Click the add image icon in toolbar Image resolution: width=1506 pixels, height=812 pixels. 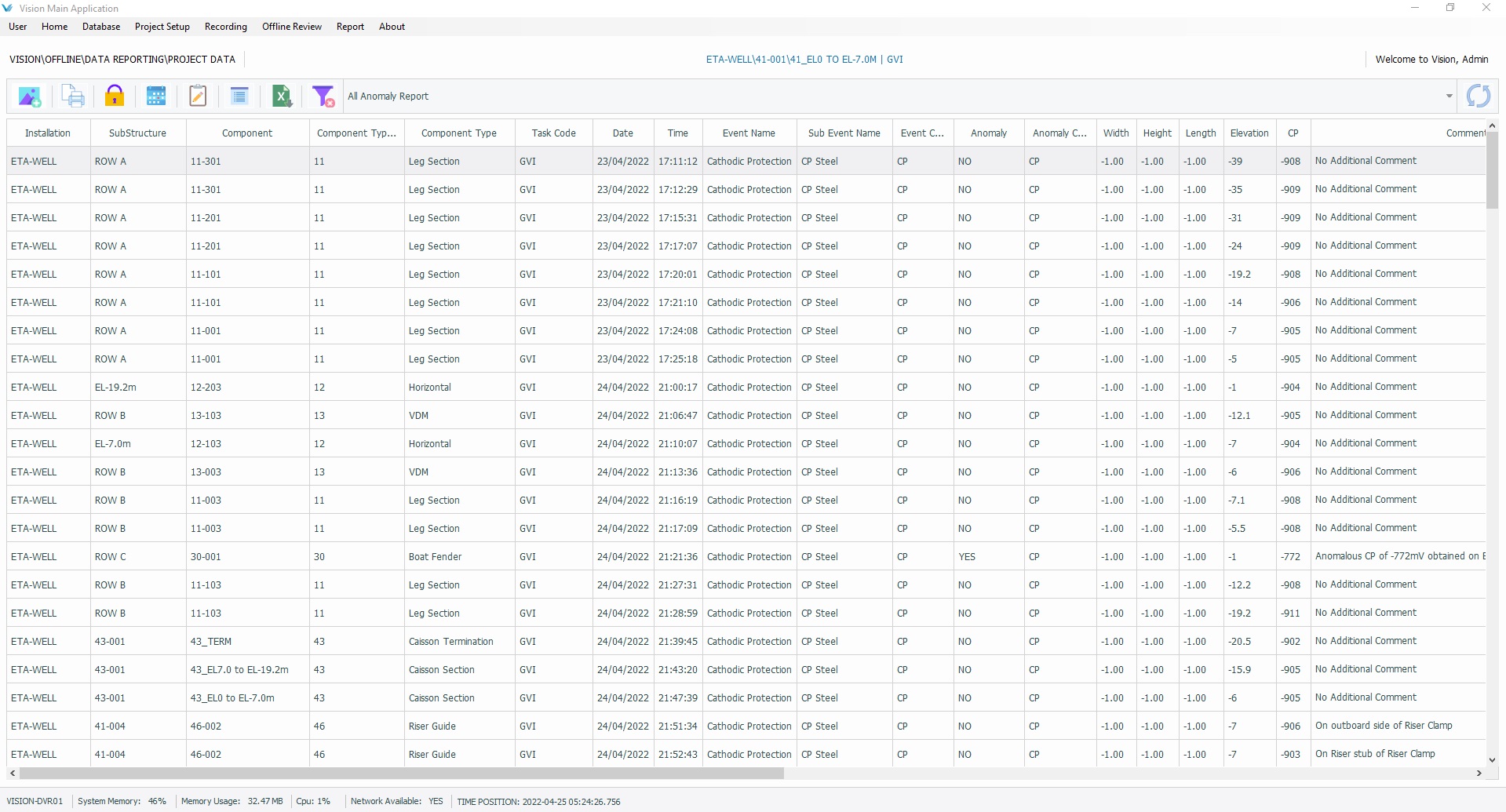[x=30, y=96]
